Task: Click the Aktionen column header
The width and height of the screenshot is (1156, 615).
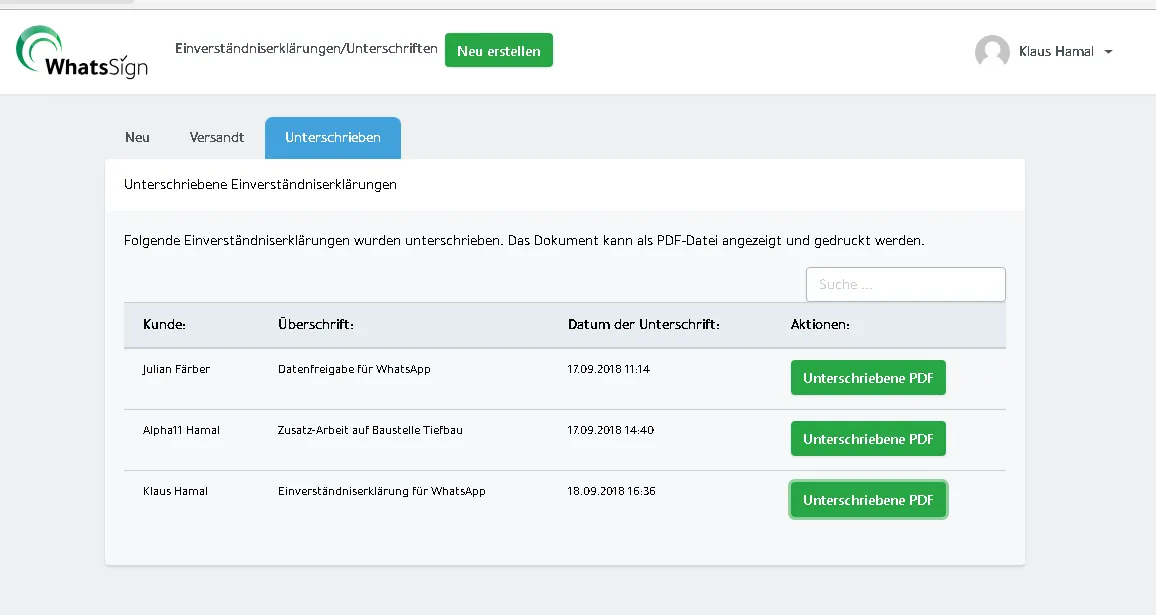Action: pos(820,325)
